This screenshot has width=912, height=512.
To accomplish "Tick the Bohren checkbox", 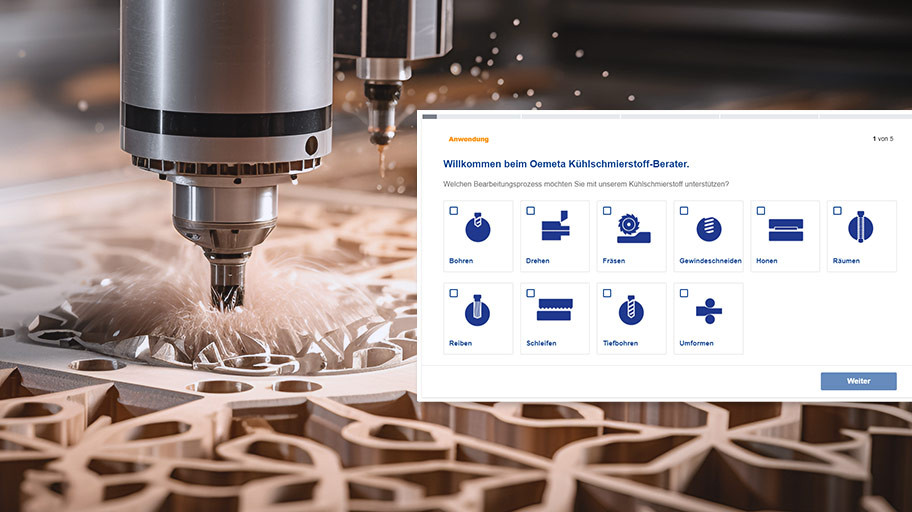I will [x=454, y=211].
